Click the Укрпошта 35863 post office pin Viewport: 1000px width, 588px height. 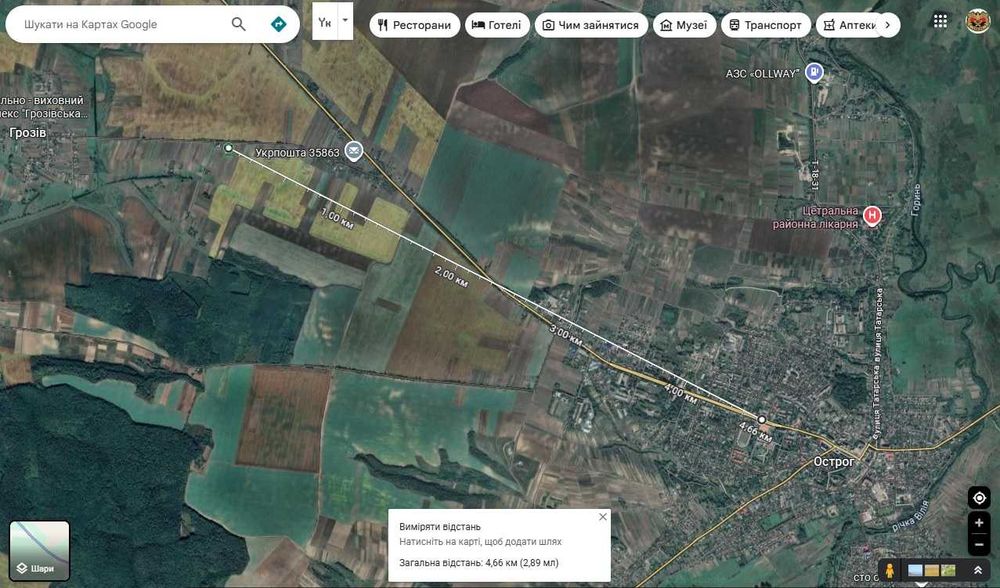(353, 151)
